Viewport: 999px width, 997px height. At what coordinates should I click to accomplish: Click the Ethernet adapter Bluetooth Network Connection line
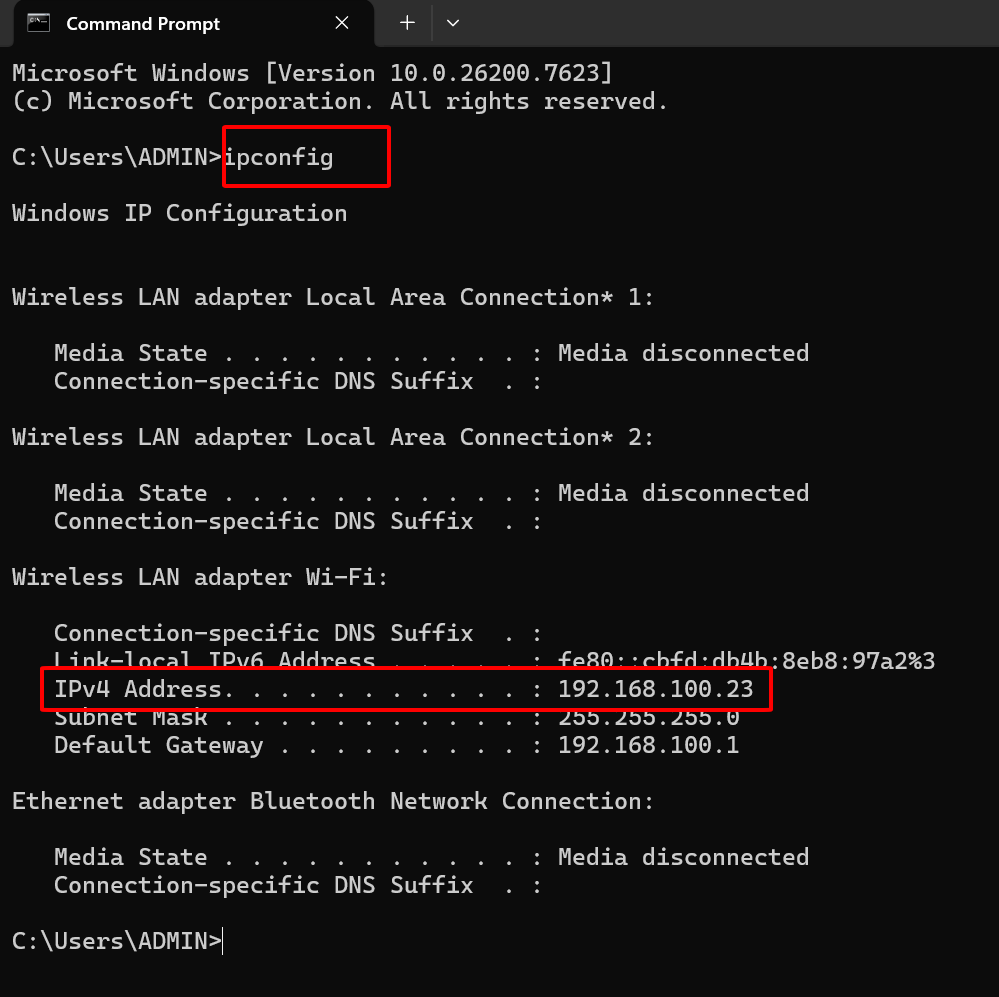point(333,801)
